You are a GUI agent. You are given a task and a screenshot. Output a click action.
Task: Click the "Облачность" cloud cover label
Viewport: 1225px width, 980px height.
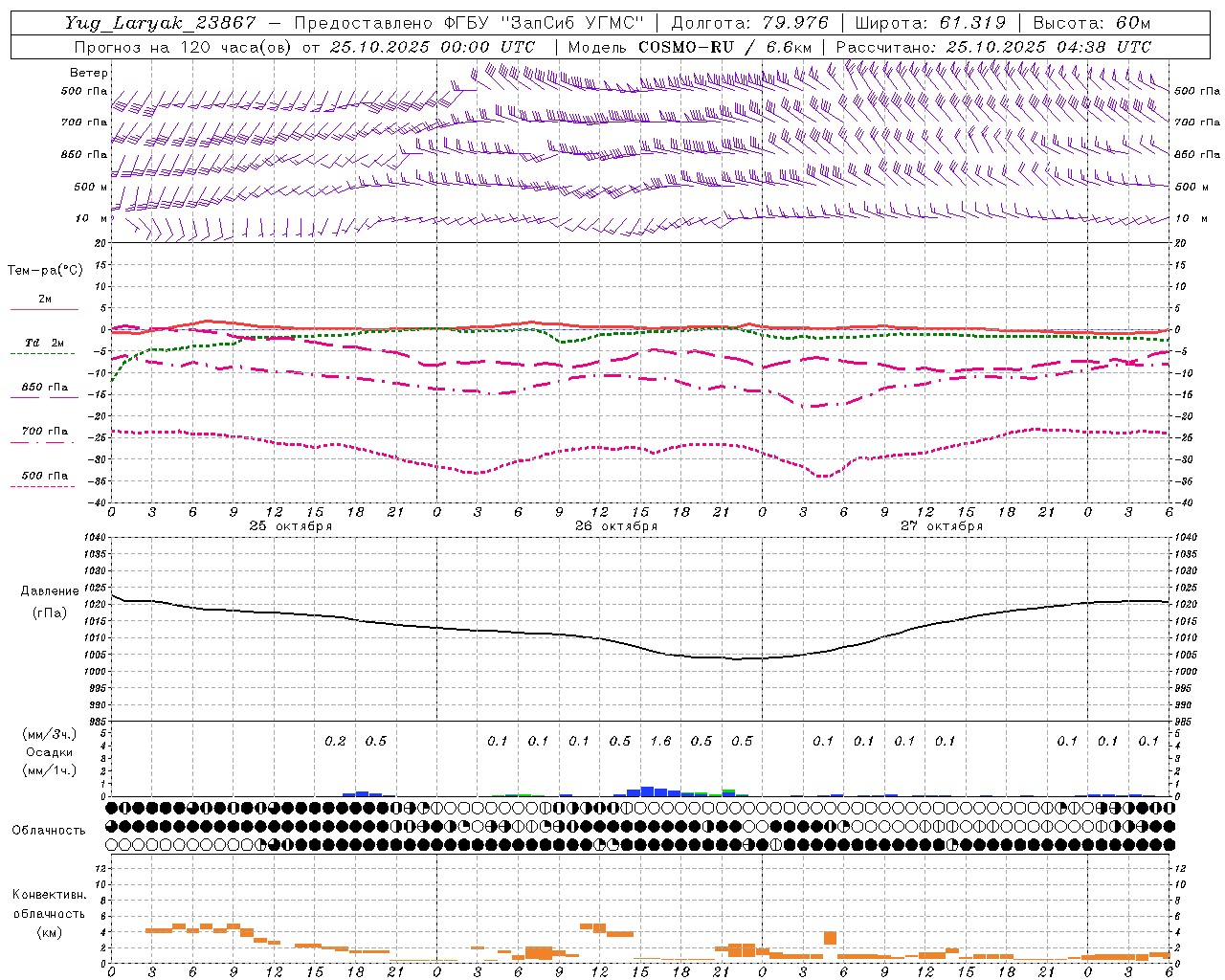coord(48,830)
